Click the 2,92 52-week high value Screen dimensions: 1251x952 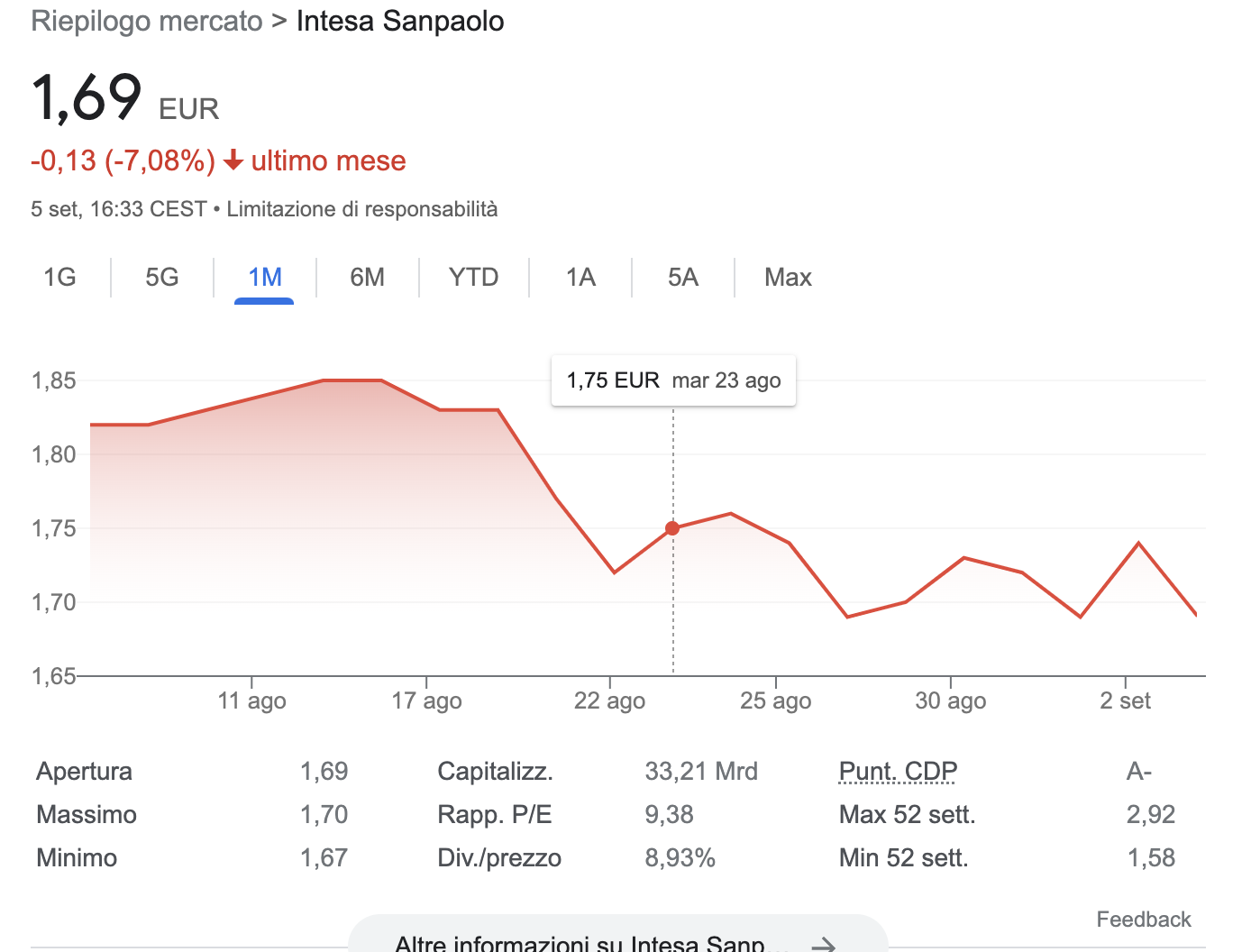click(1151, 815)
